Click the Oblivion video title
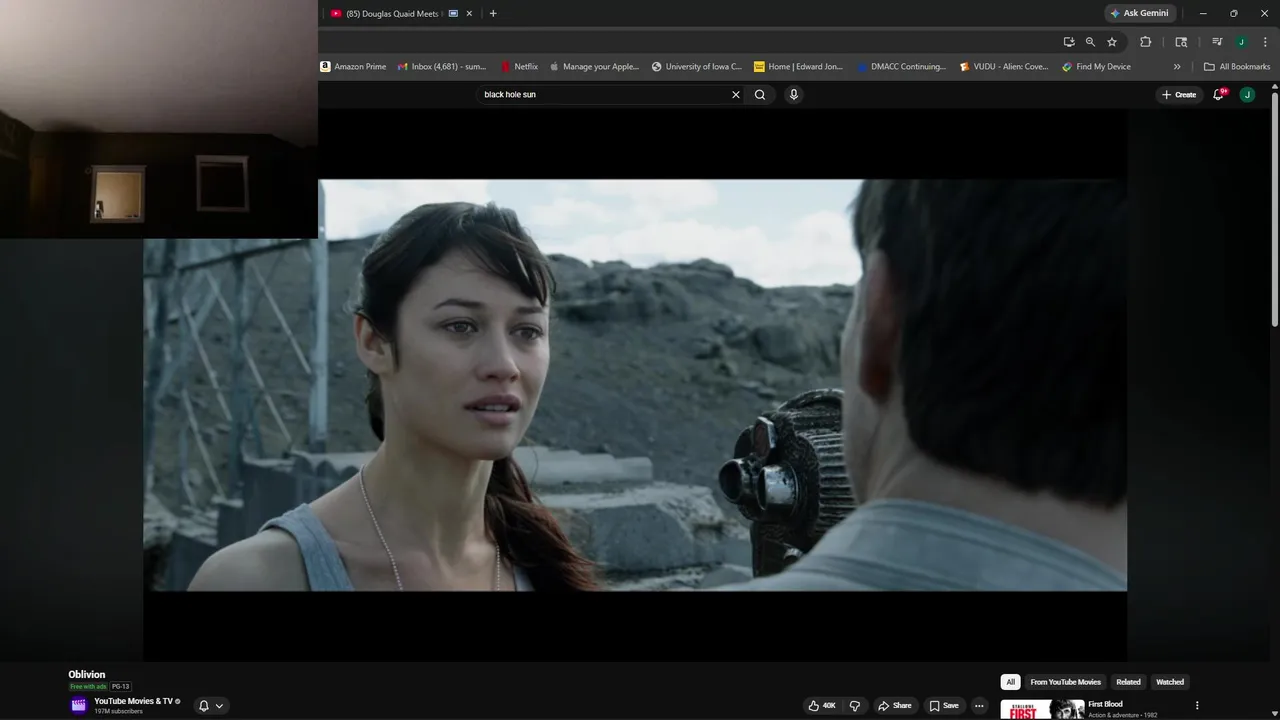Screen dimensions: 1280x720 pyautogui.click(x=86, y=674)
